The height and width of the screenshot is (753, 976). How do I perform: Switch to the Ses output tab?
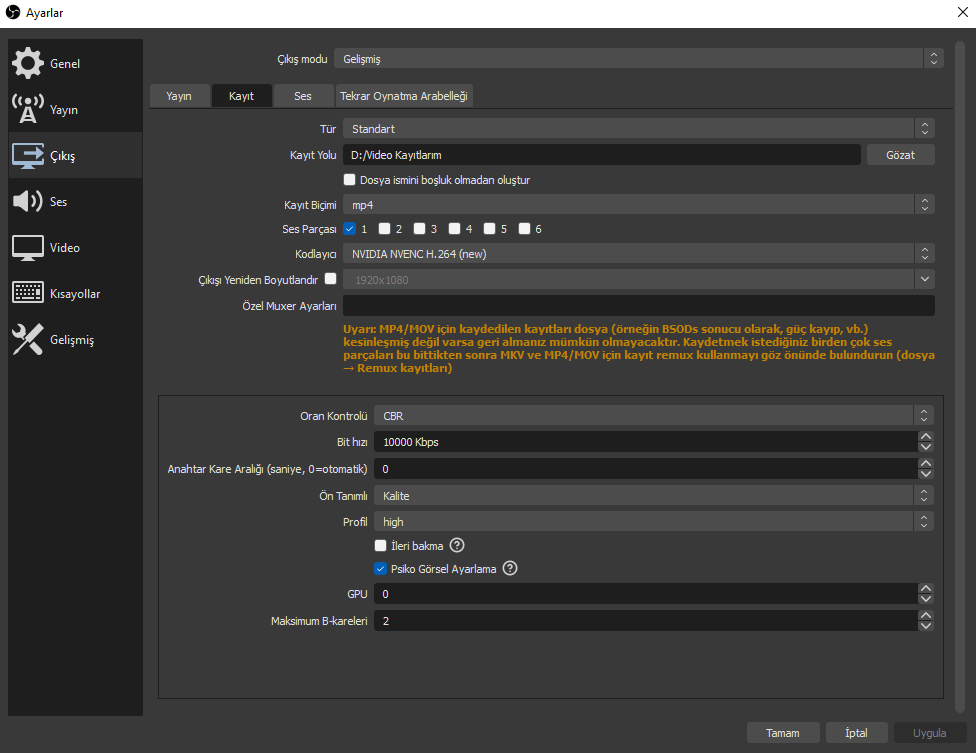tap(303, 96)
